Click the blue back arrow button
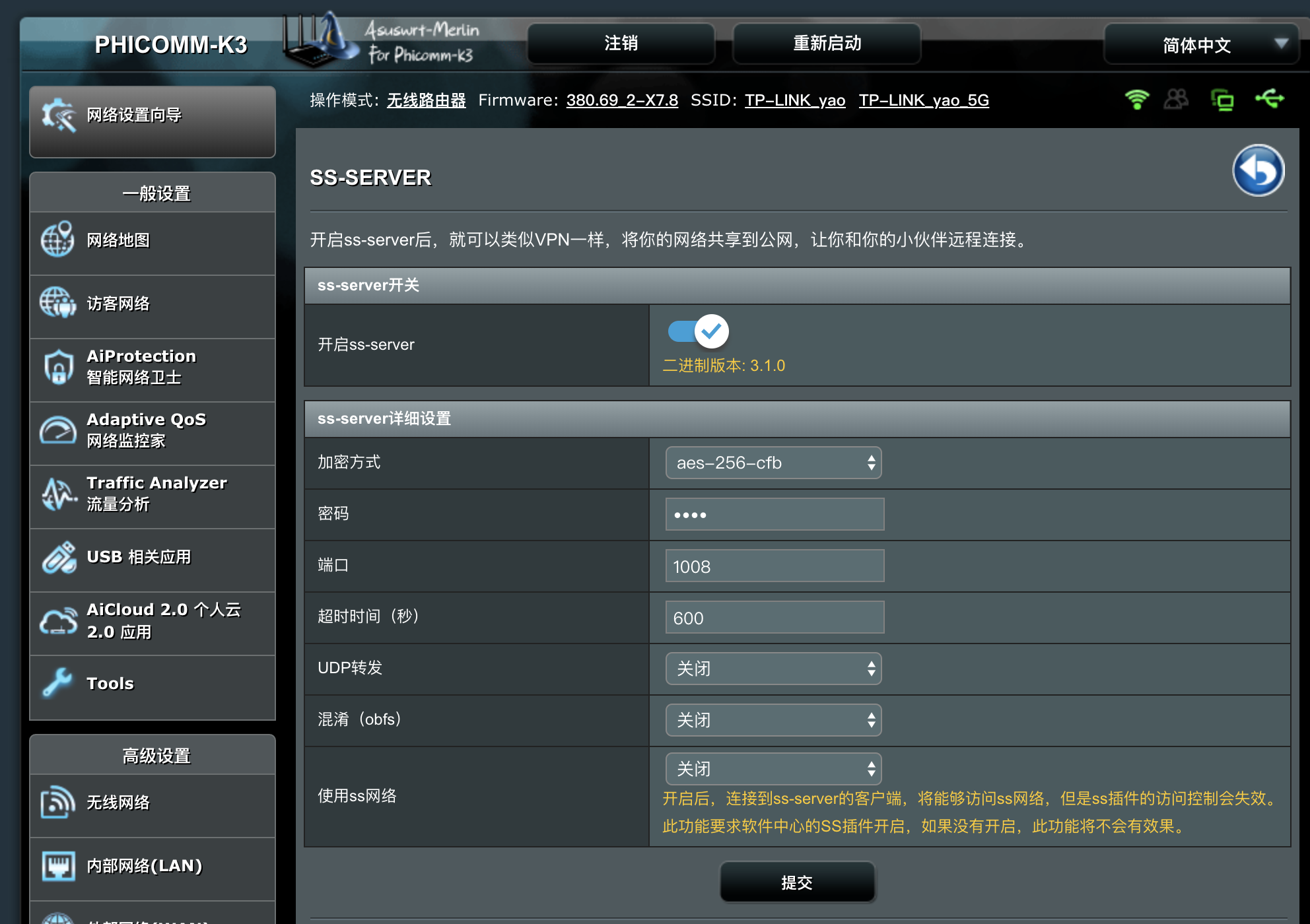The width and height of the screenshot is (1310, 924). coord(1258,170)
